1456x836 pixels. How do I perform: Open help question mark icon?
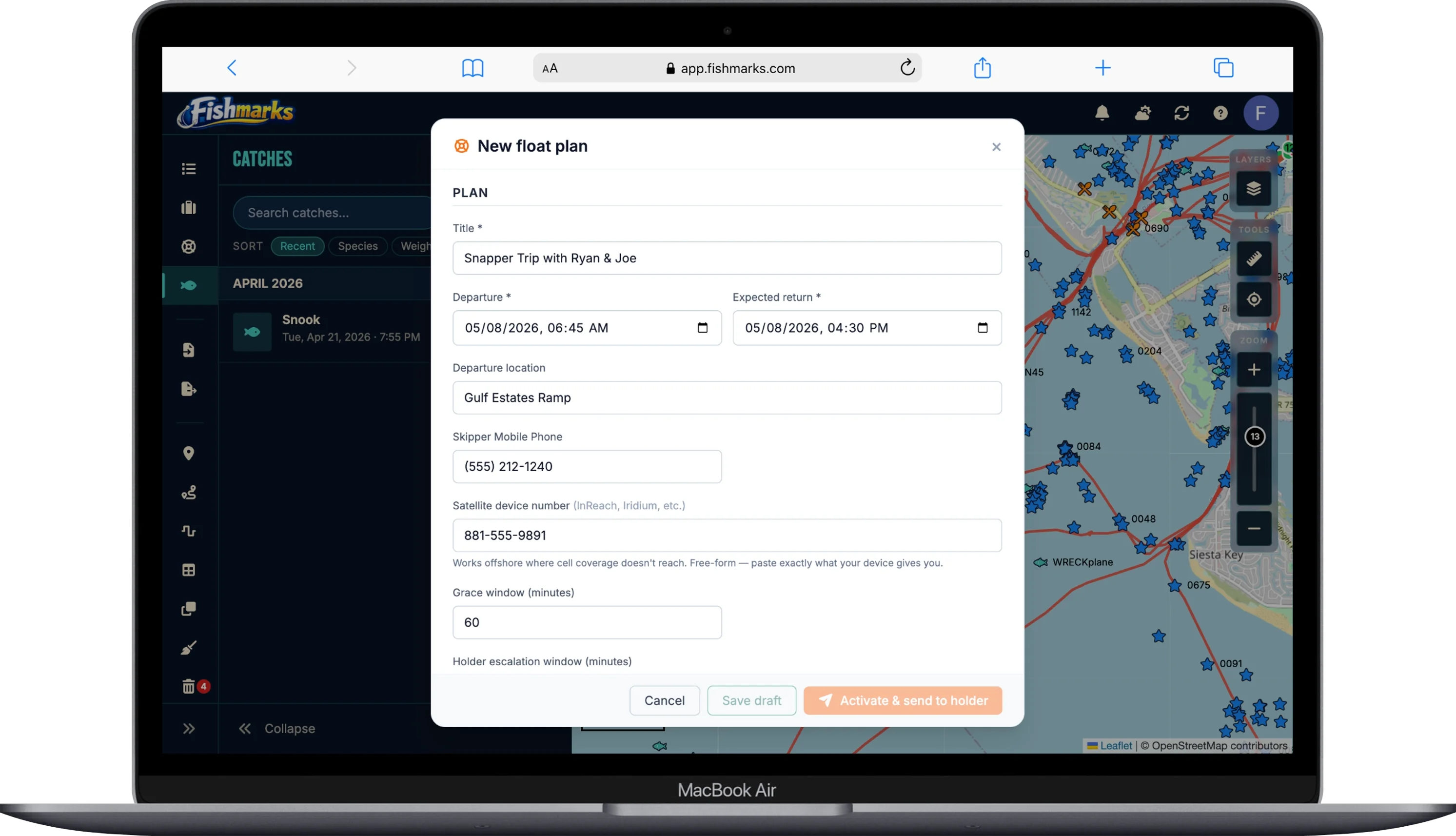(1220, 113)
